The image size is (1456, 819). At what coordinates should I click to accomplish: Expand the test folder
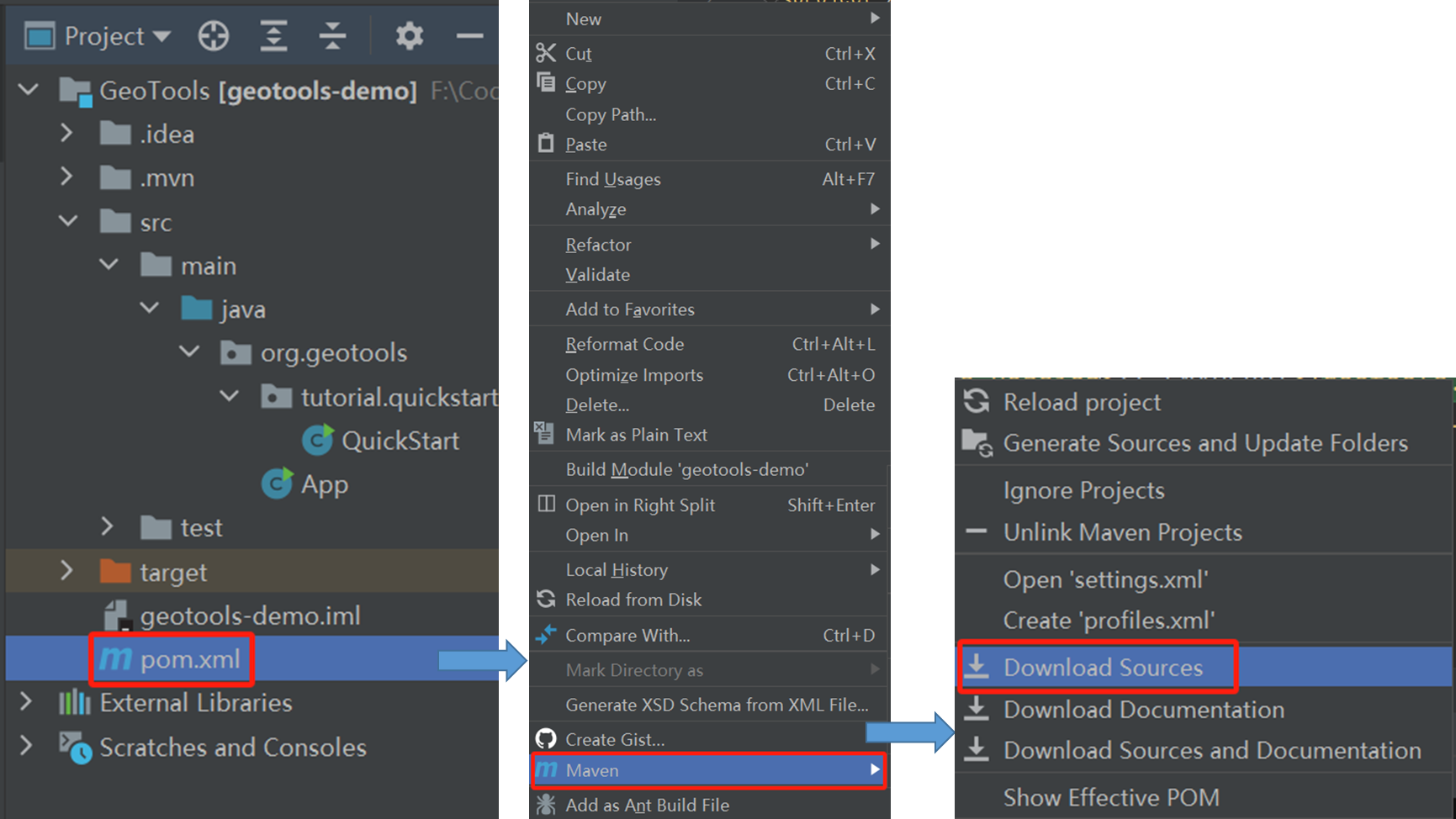click(x=107, y=527)
